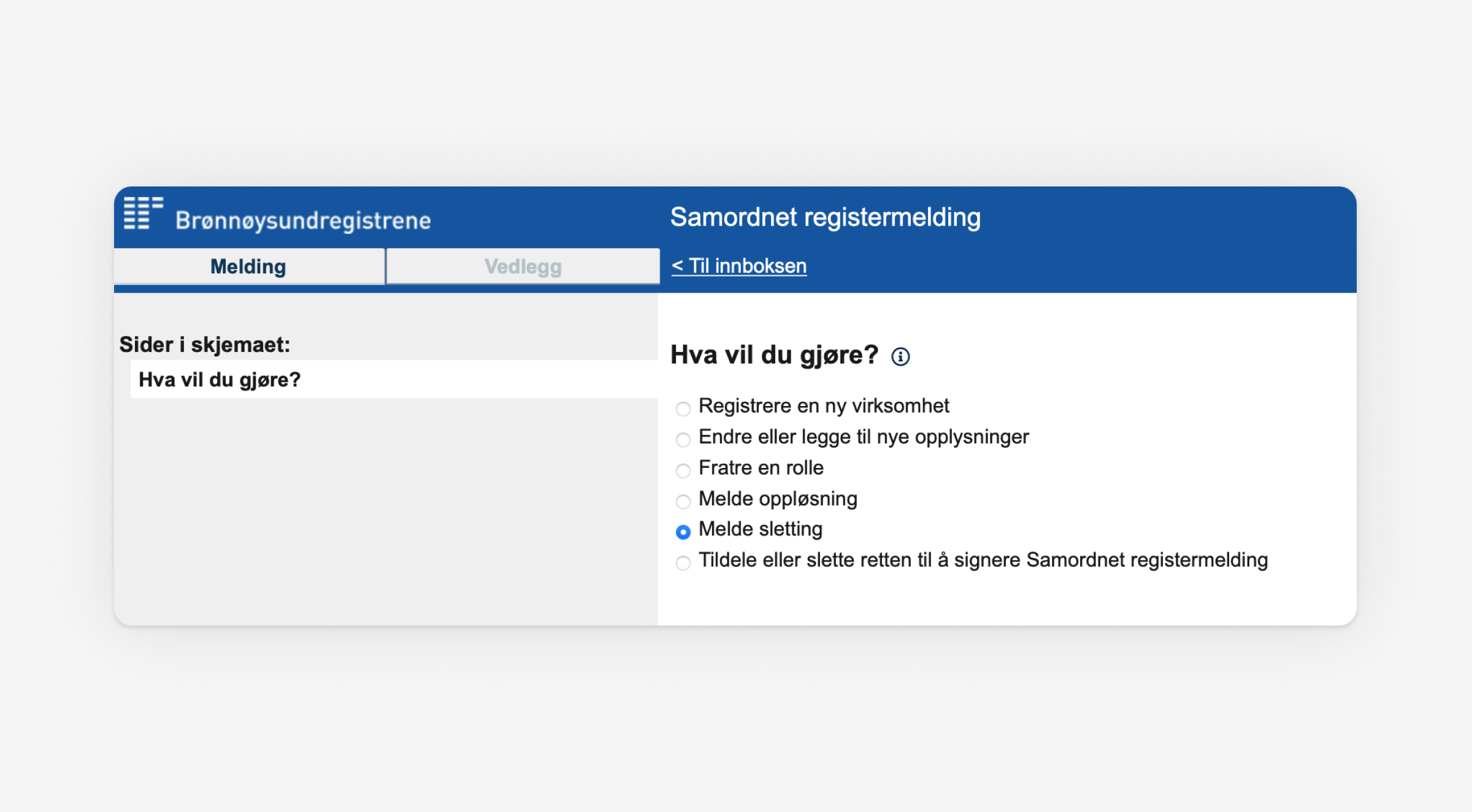Select "Hva vil du gjøre?" under Sider i skjemaet
The image size is (1472, 812).
[x=221, y=380]
